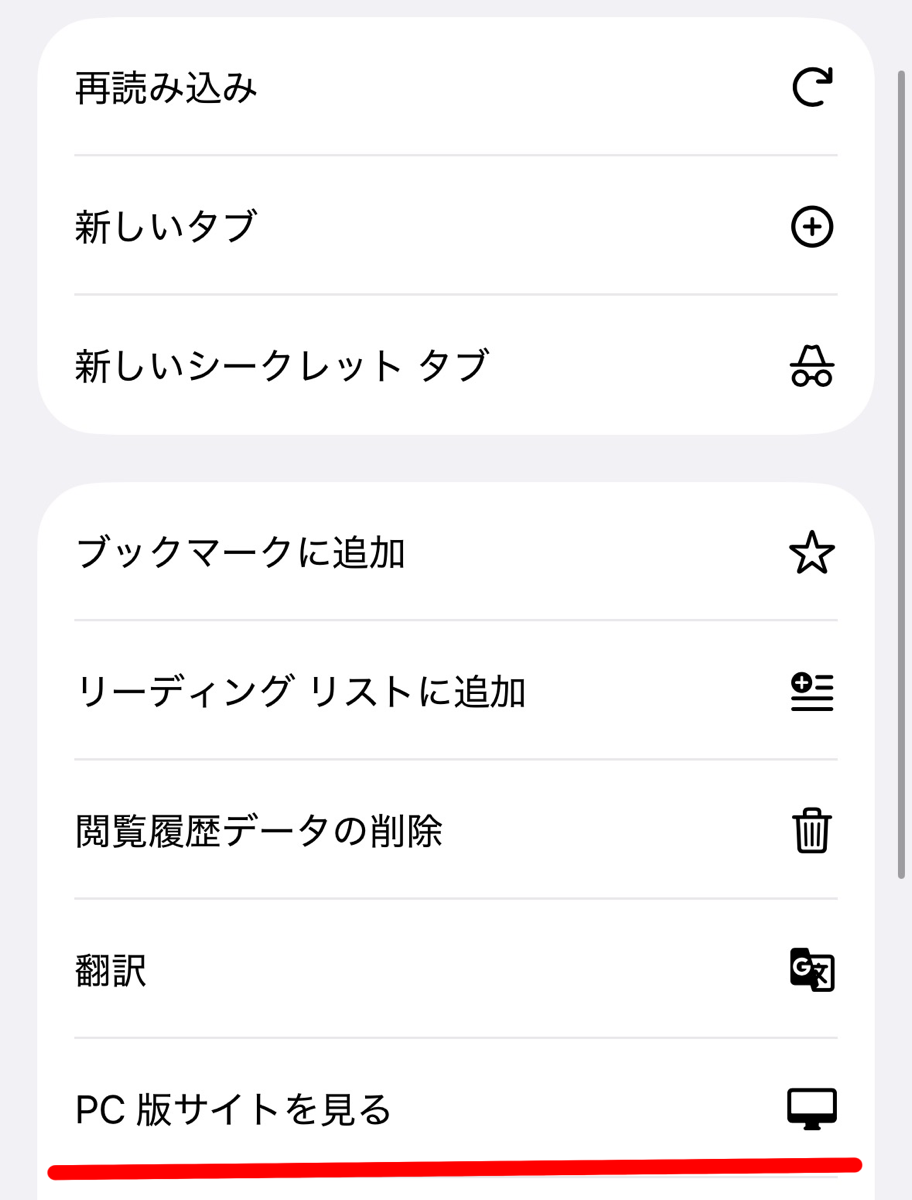Choose the 翻訳 menu label
This screenshot has height=1200, width=912.
click(111, 971)
